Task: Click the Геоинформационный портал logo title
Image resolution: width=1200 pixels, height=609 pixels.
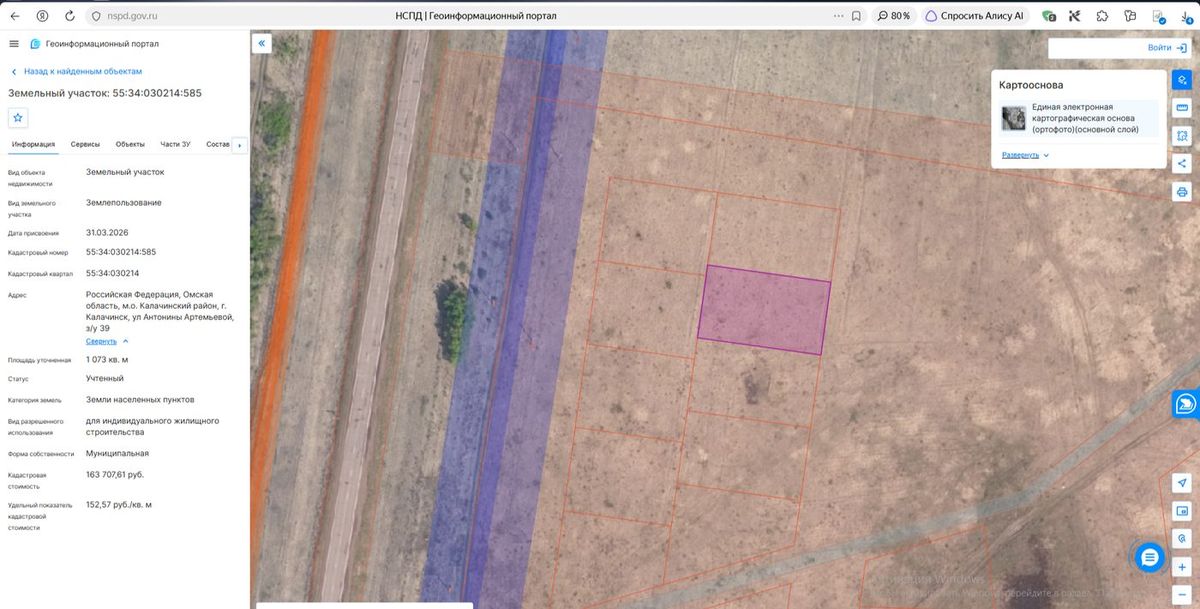Action: coord(95,44)
